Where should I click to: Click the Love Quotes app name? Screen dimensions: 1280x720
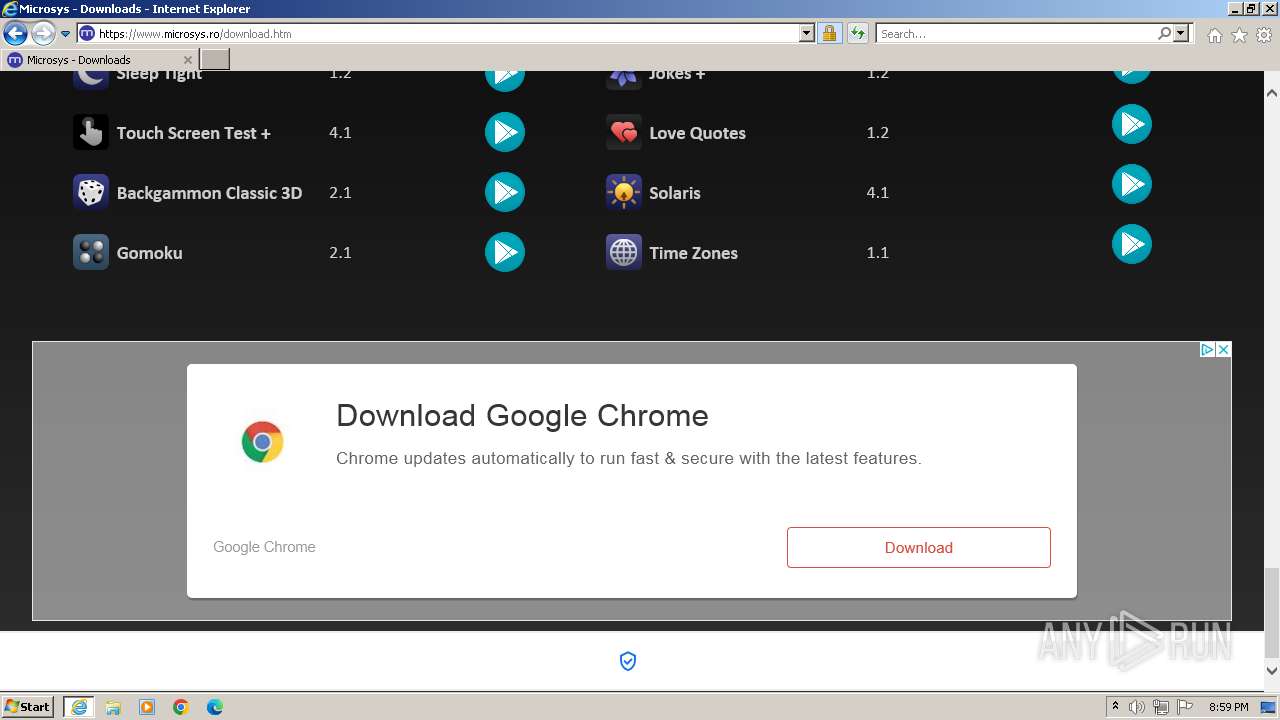click(x=698, y=133)
